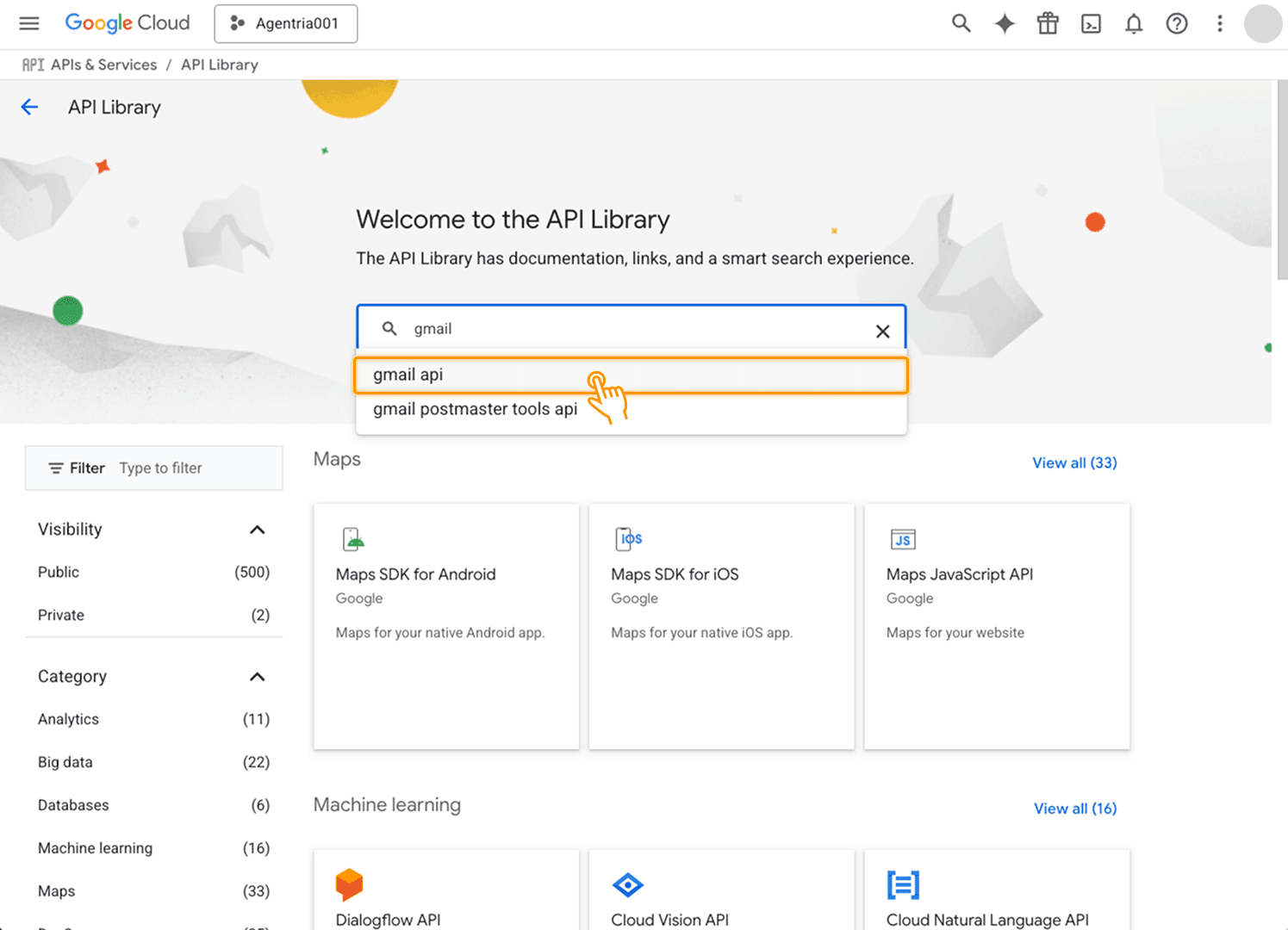The image size is (1288, 930).
Task: Open the hamburger navigation menu
Action: (29, 23)
